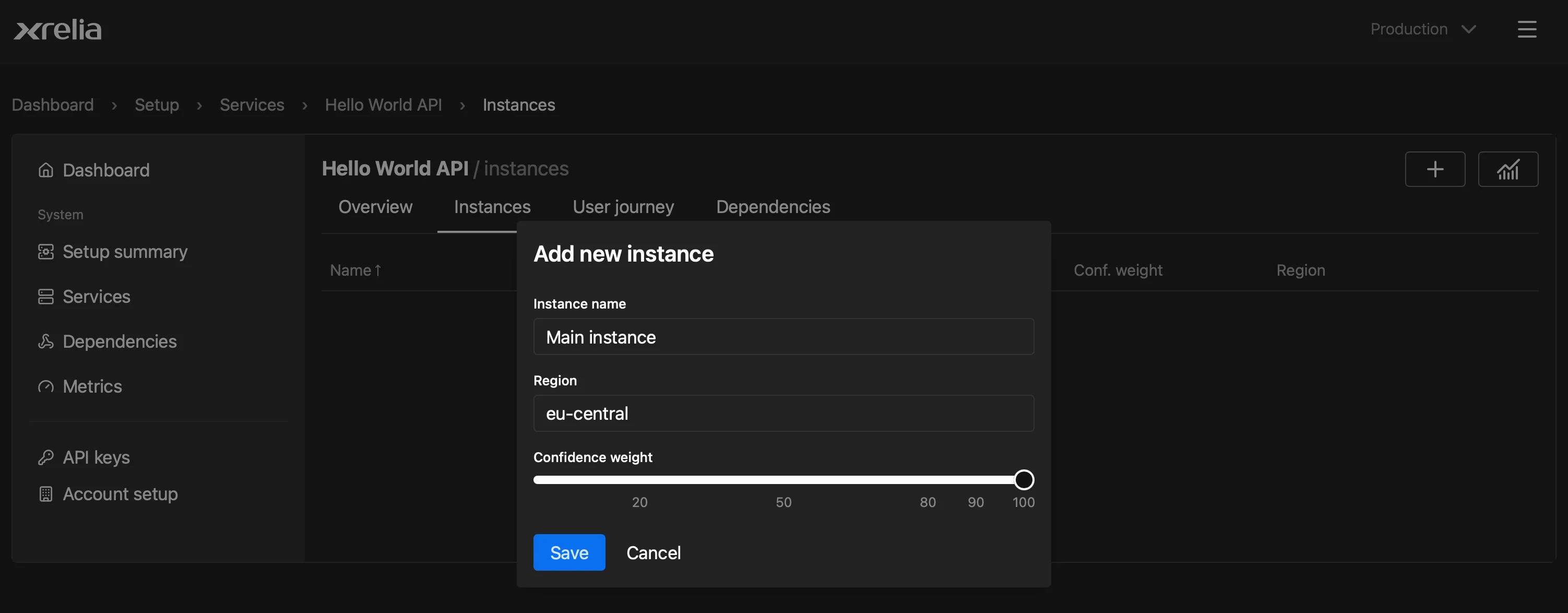Open Dashboard in the breadcrumb

tap(53, 105)
